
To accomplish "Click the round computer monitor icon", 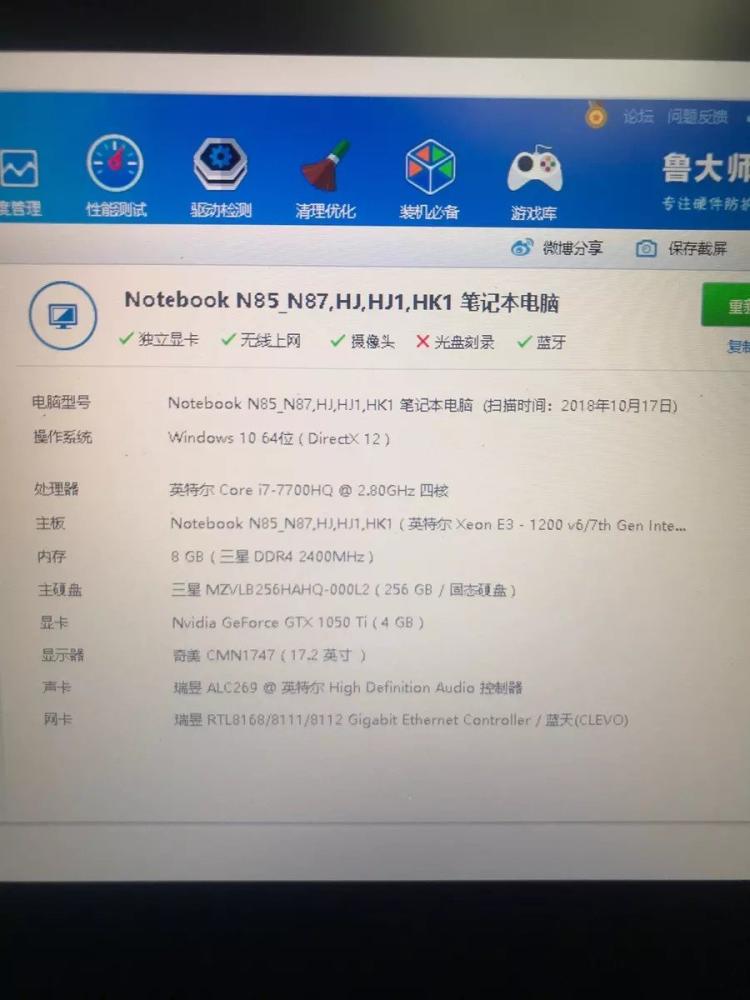I will (x=62, y=316).
